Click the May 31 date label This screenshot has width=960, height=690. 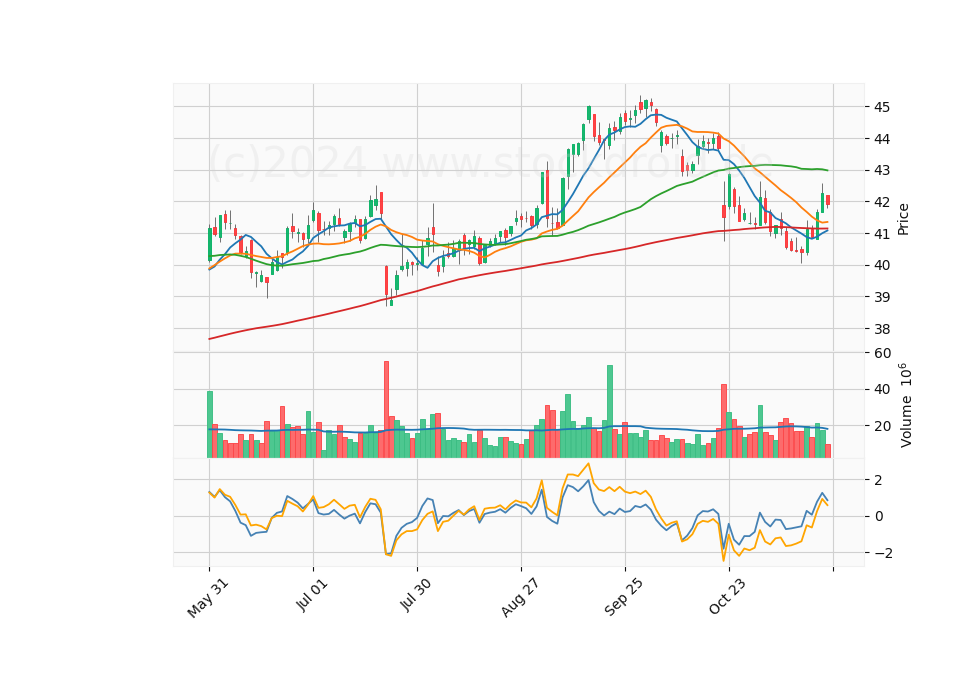(x=208, y=598)
